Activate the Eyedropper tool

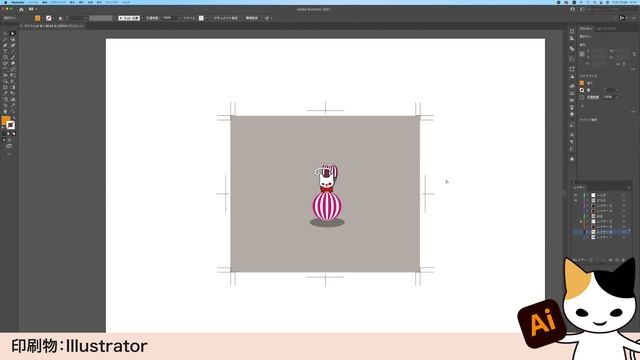[5, 93]
